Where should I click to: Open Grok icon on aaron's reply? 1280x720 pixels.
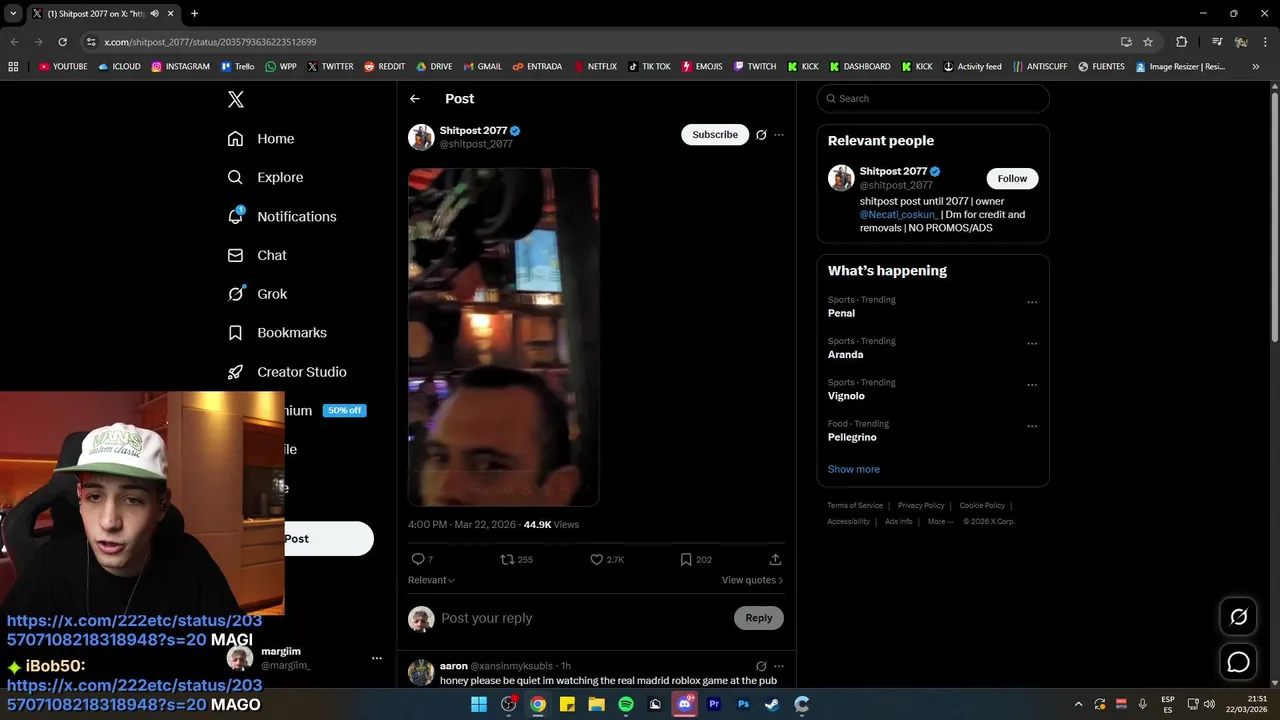(761, 666)
